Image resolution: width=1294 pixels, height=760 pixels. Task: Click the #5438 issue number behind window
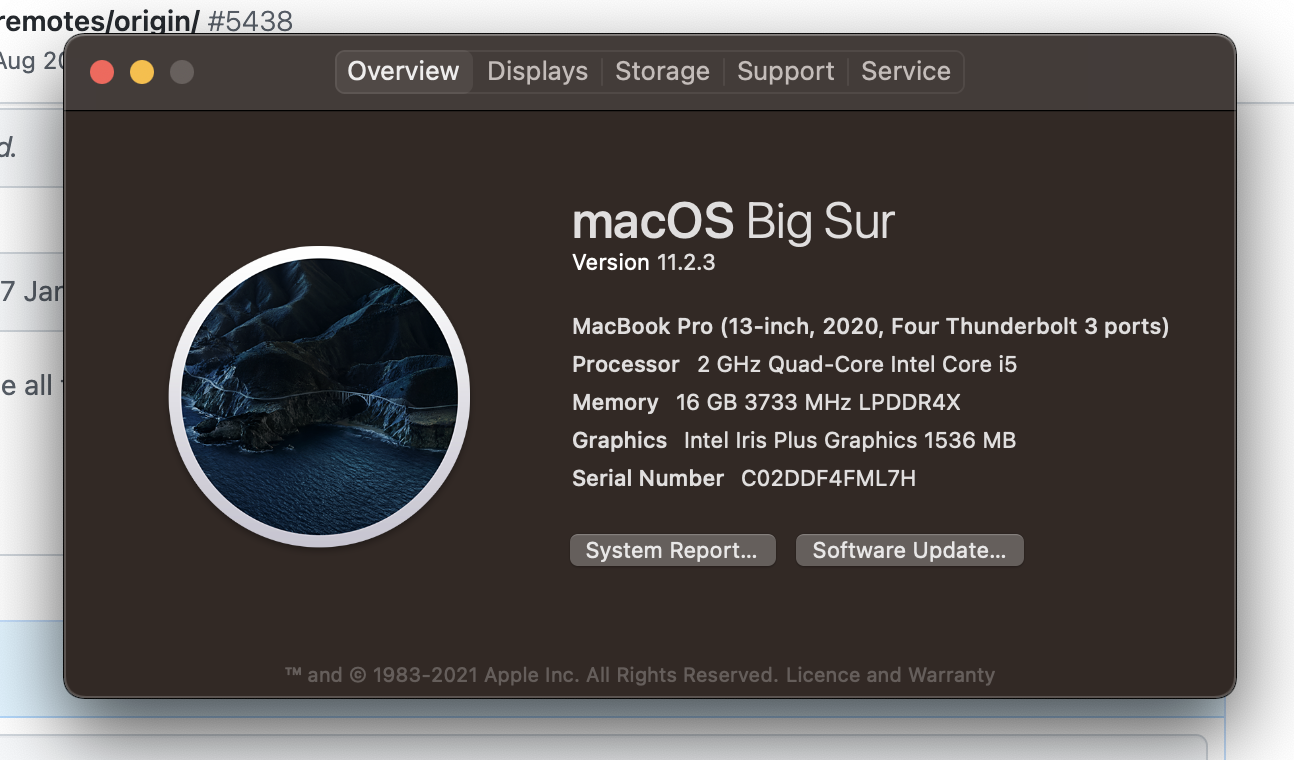pos(250,20)
